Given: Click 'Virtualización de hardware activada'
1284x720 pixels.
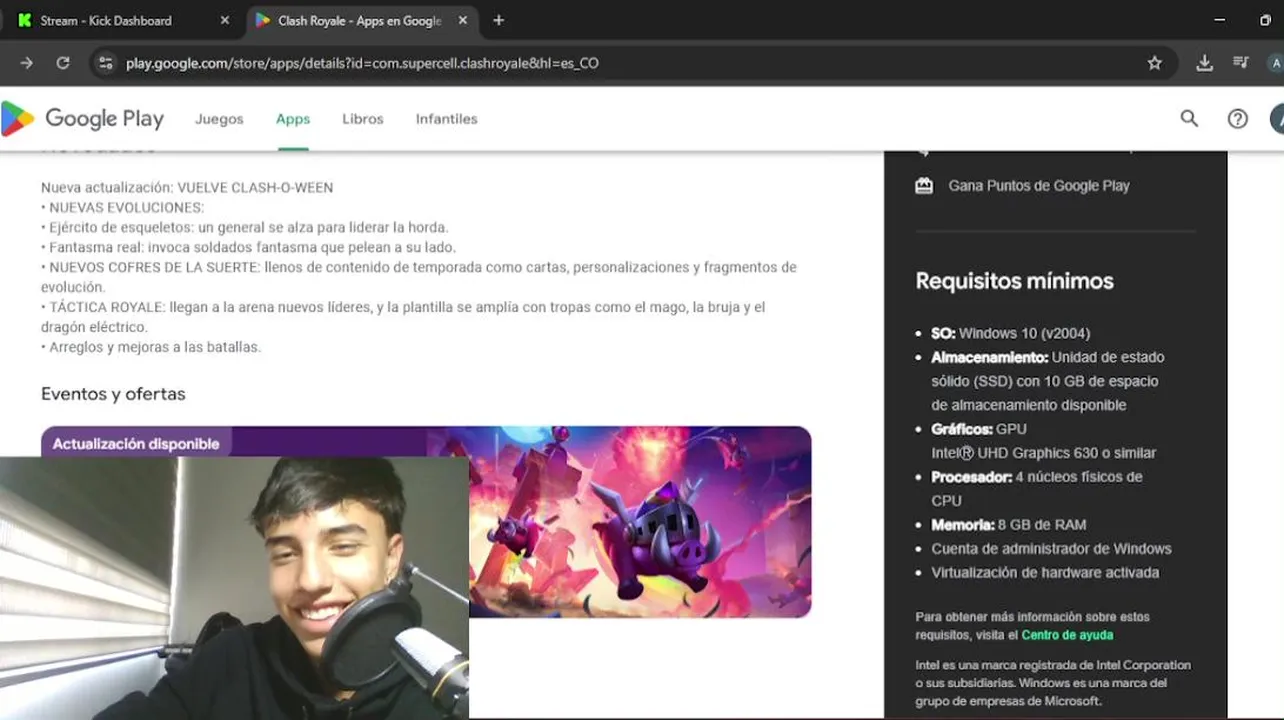Looking at the screenshot, I should point(1045,573).
